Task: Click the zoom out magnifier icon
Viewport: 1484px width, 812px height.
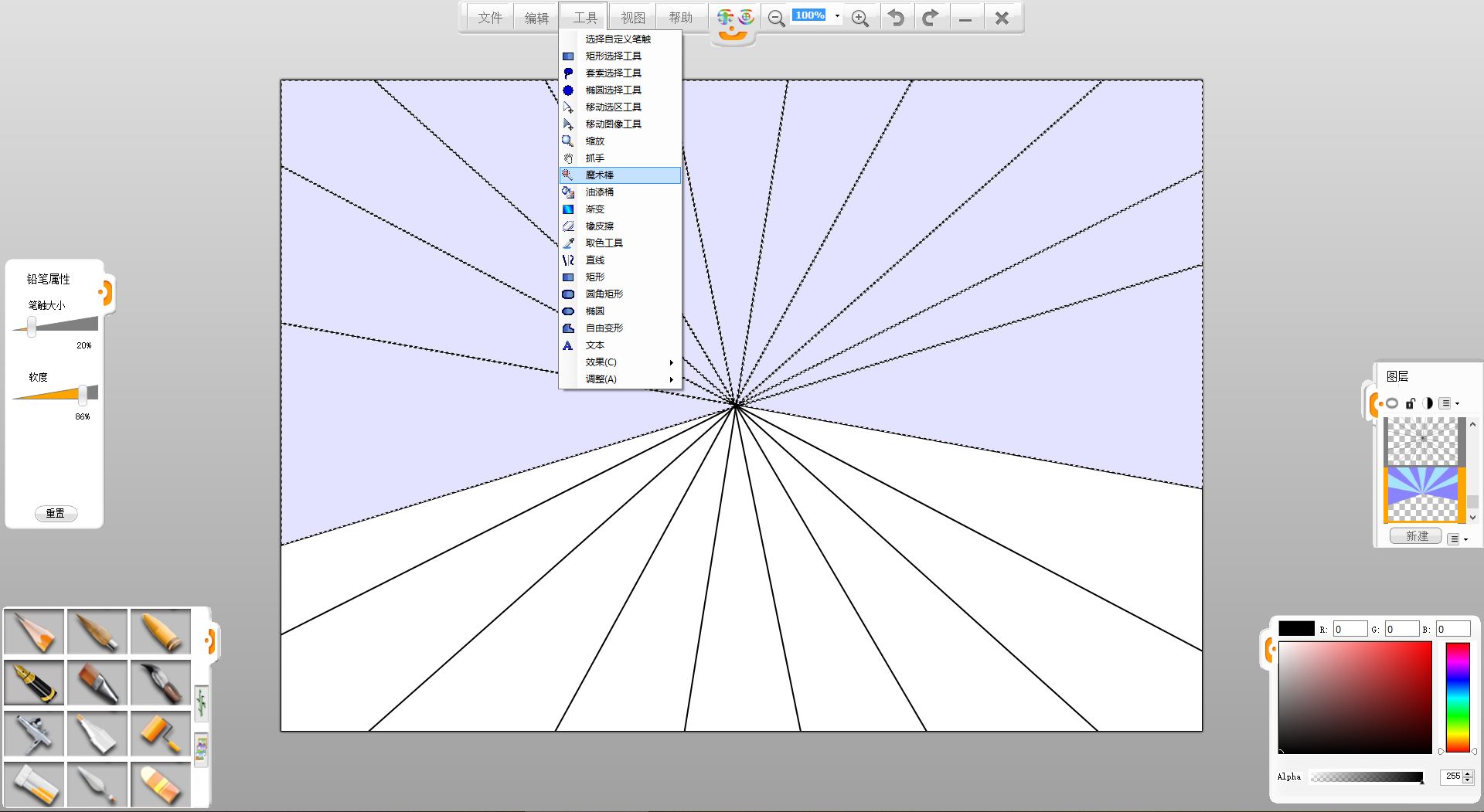Action: click(x=777, y=19)
